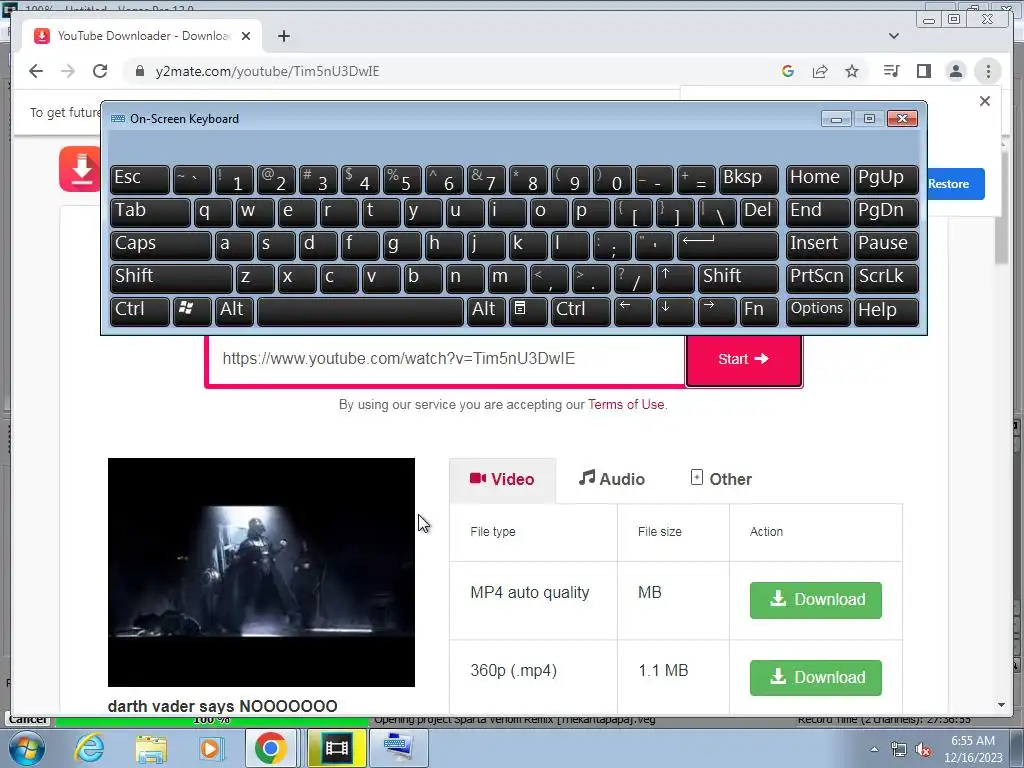This screenshot has height=768, width=1024.
Task: Click the return arrow key on keyboard
Action: tap(728, 245)
